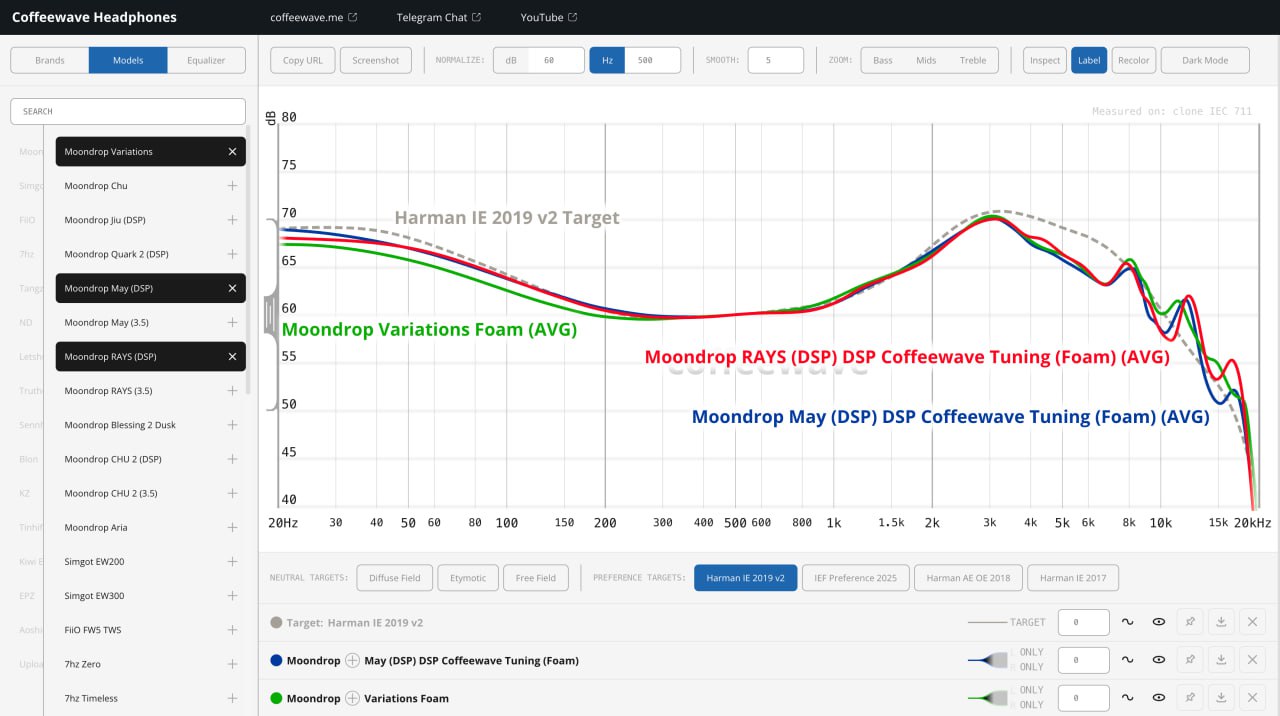This screenshot has height=716, width=1280.
Task: Click the Smooth value input
Action: (775, 60)
